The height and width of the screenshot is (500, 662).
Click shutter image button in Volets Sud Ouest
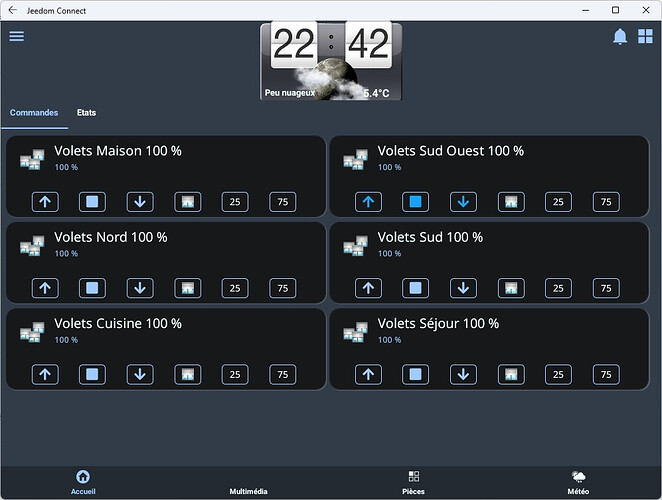[511, 202]
